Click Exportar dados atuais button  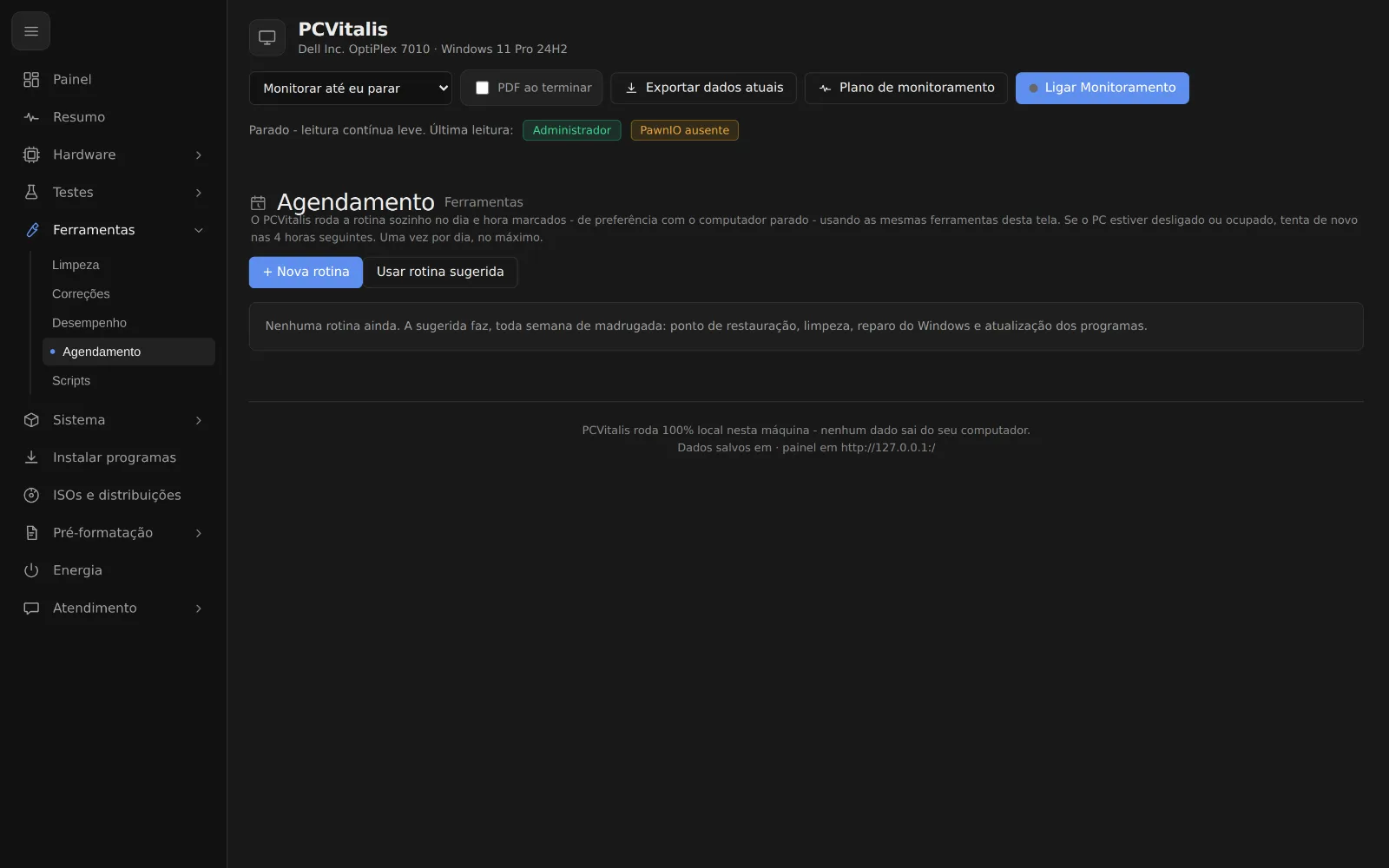click(x=704, y=88)
